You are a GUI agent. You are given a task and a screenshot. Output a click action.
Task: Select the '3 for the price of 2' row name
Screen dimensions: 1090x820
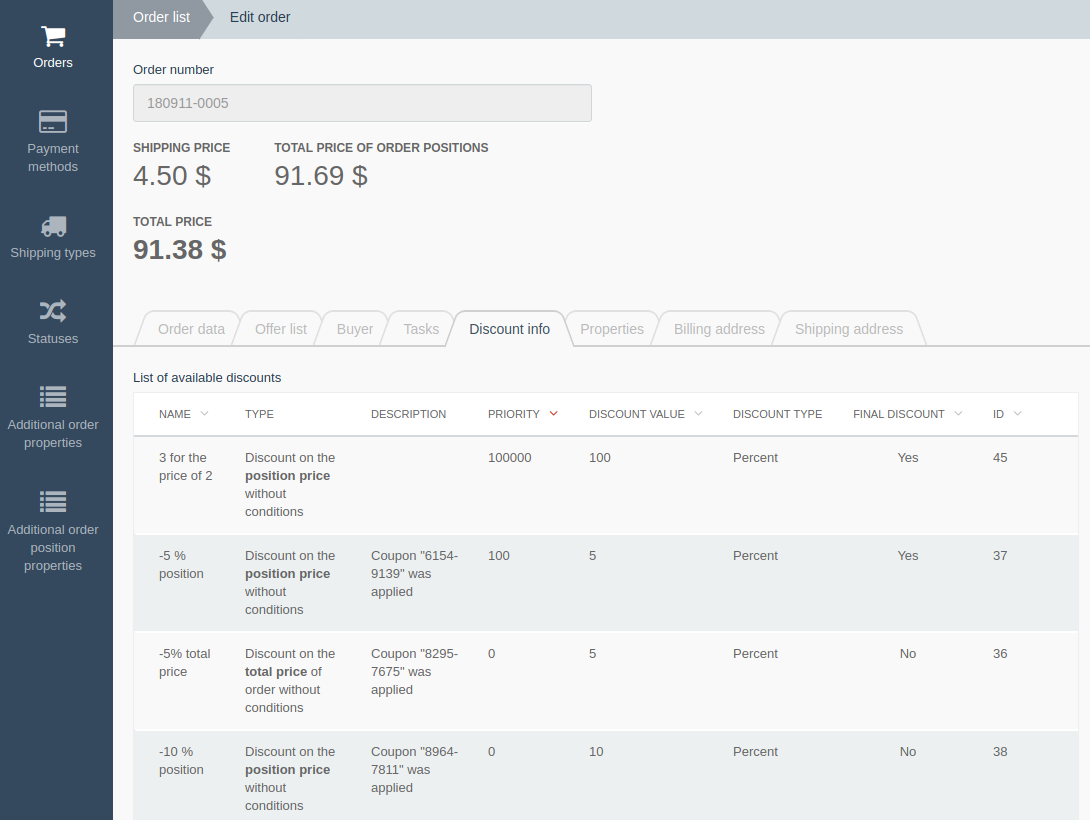point(186,466)
